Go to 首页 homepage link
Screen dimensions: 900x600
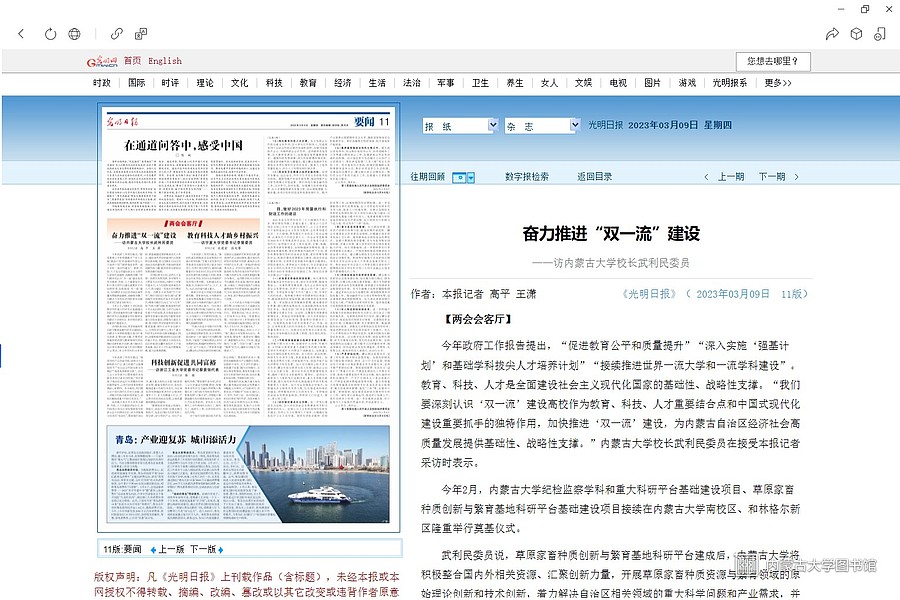pos(132,60)
